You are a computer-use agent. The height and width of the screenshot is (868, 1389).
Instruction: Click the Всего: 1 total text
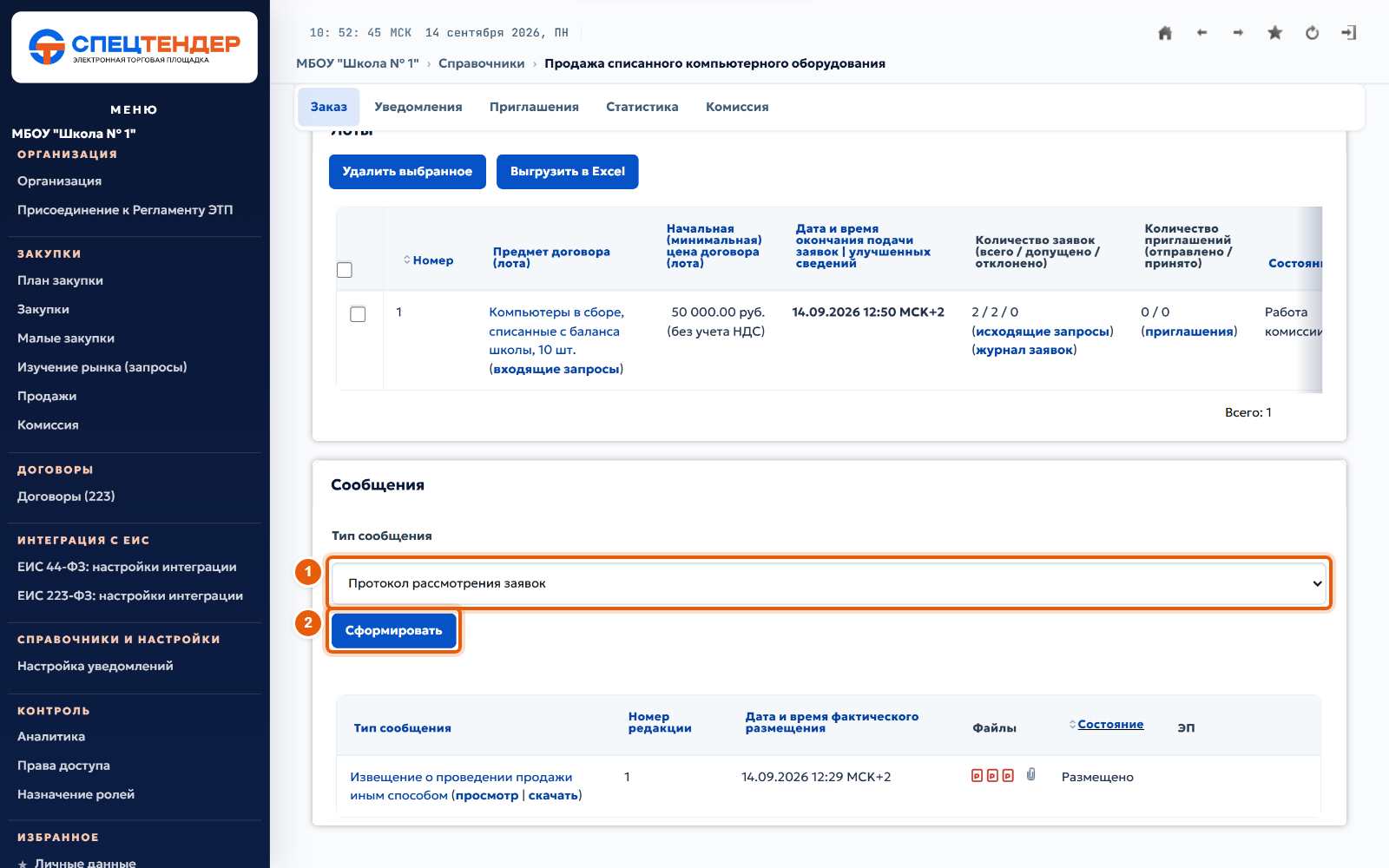(x=1248, y=412)
